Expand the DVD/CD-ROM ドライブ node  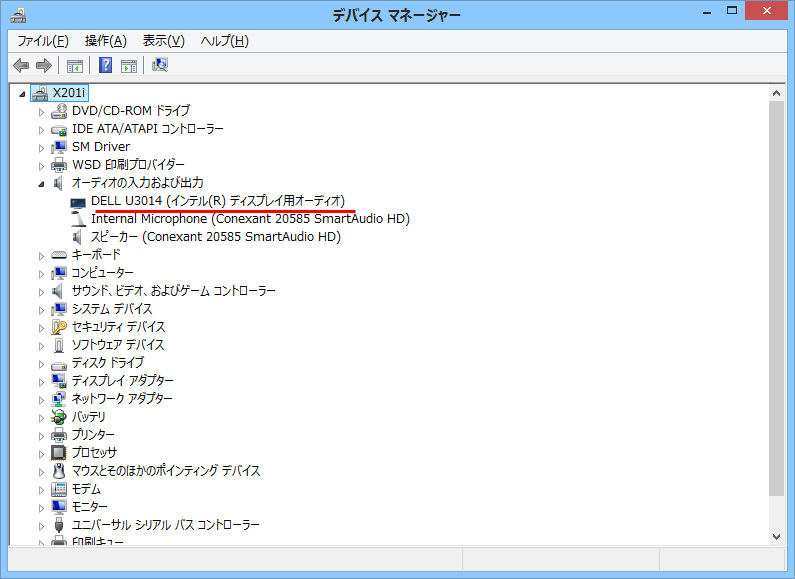click(42, 111)
